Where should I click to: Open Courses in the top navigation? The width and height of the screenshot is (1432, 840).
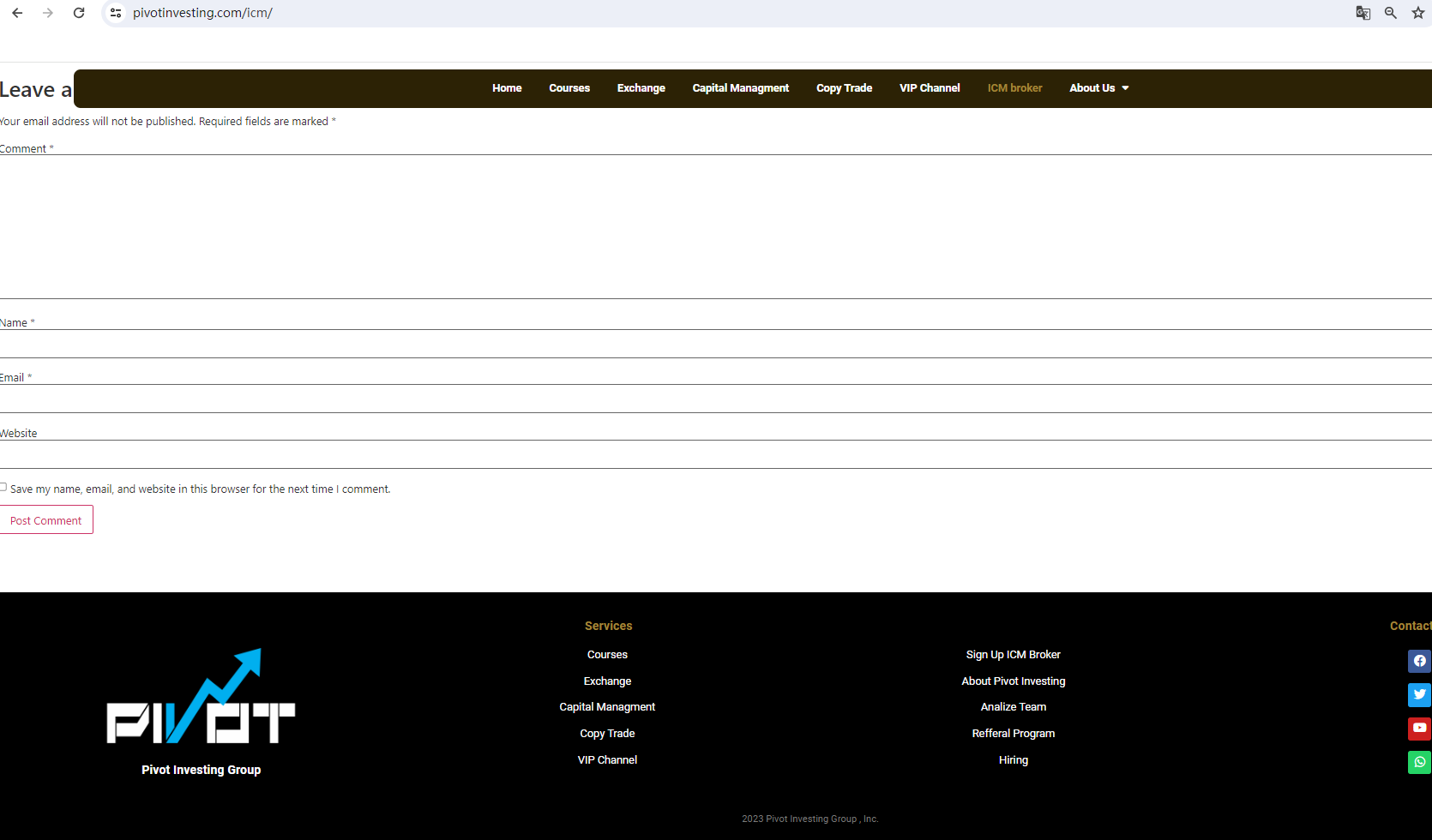click(x=569, y=88)
